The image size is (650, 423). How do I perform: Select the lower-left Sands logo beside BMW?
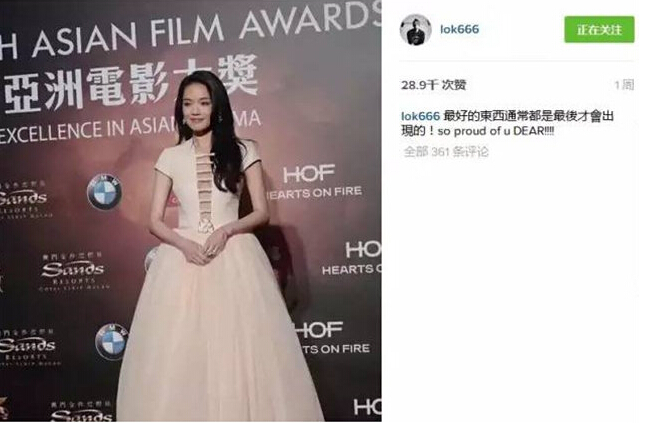pyautogui.click(x=28, y=348)
